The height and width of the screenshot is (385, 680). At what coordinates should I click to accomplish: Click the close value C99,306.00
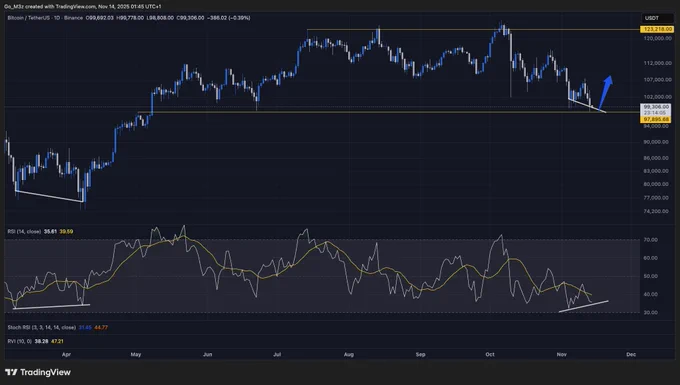click(x=190, y=18)
